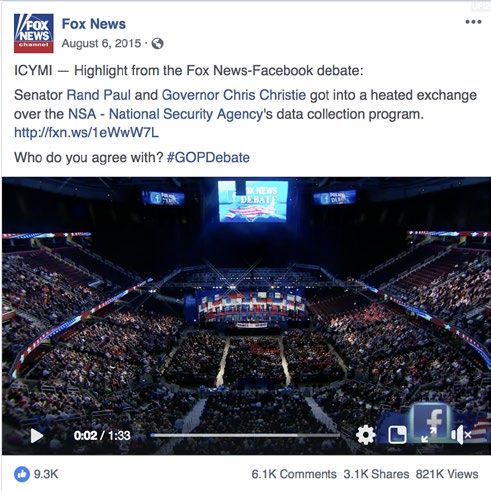Play the debate highlight video
The height and width of the screenshot is (491, 491).
pyautogui.click(x=37, y=436)
